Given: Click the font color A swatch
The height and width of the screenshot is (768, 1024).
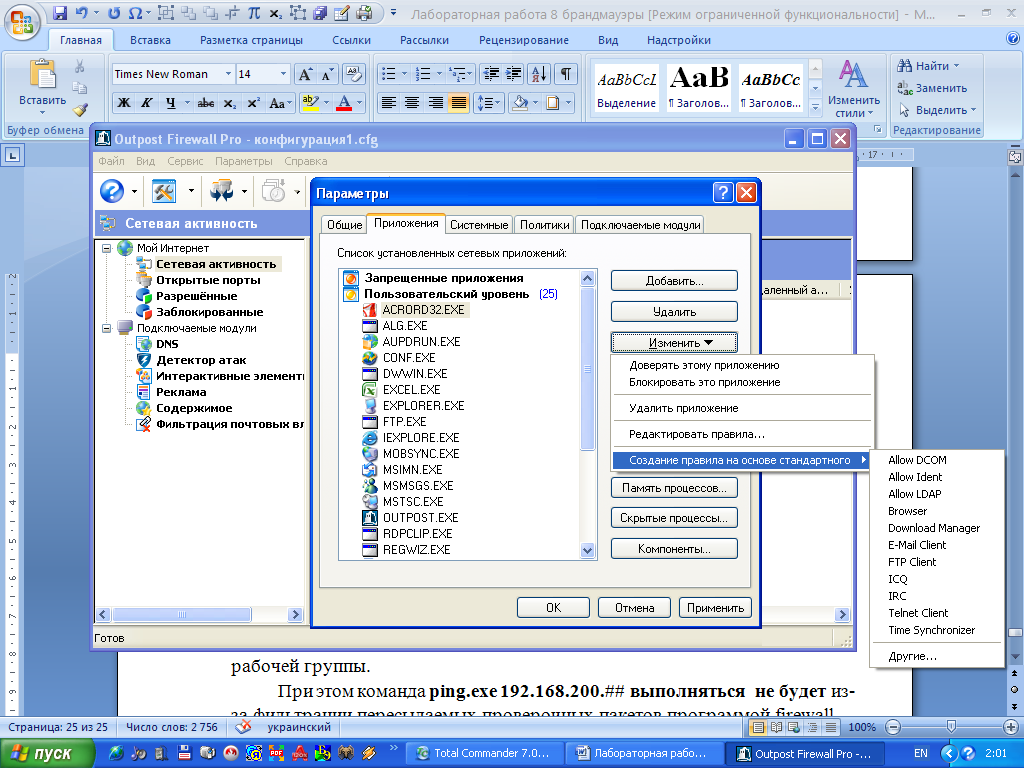Looking at the screenshot, I should pos(344,103).
